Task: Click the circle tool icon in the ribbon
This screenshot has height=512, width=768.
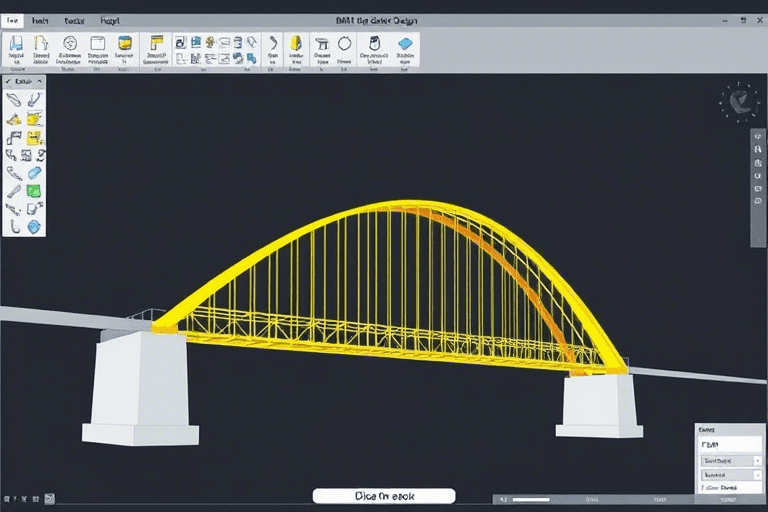Action: click(345, 43)
